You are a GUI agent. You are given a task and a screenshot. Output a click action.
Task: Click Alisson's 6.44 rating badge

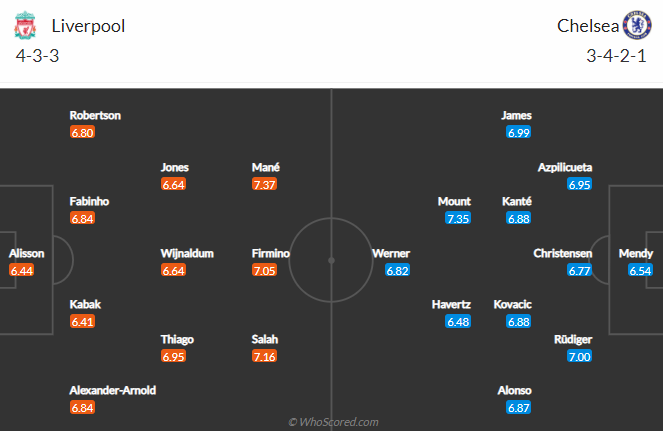[21, 270]
